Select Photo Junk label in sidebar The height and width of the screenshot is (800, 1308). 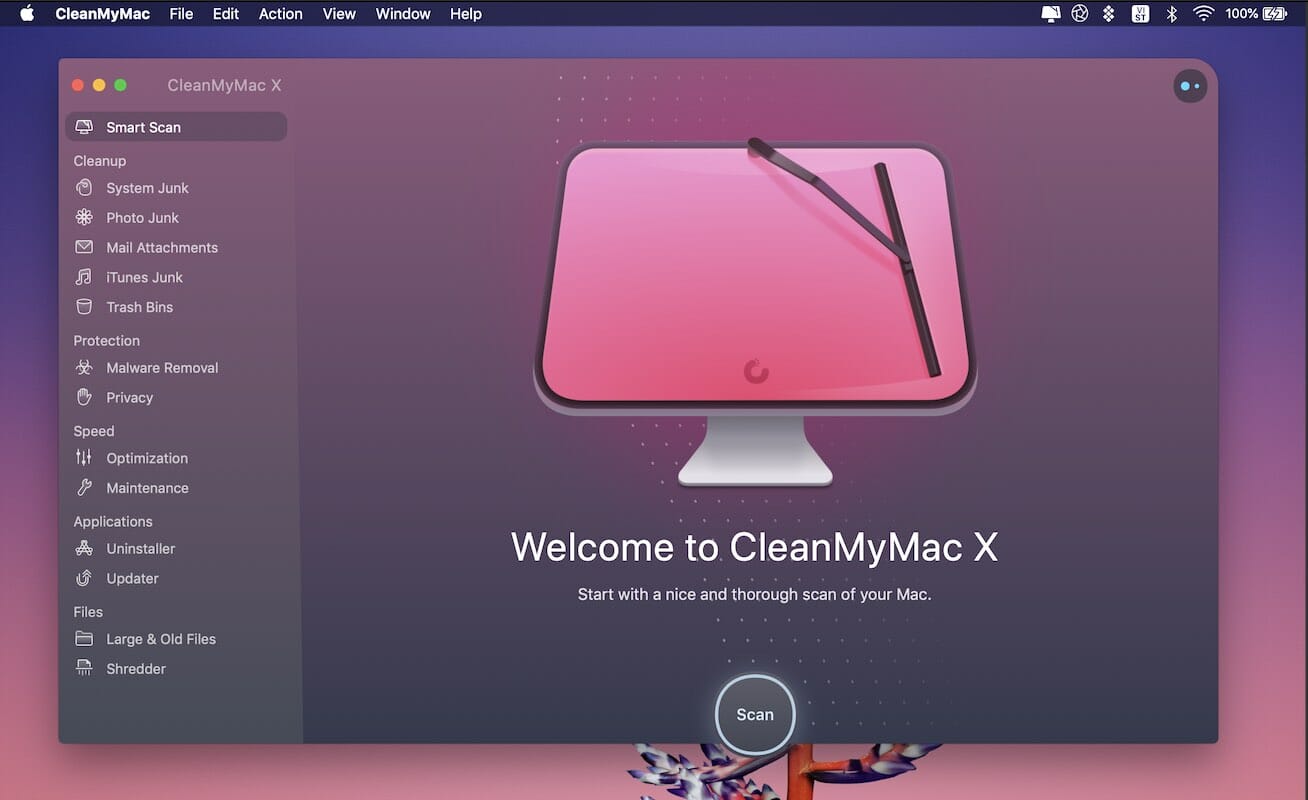pyautogui.click(x=143, y=218)
